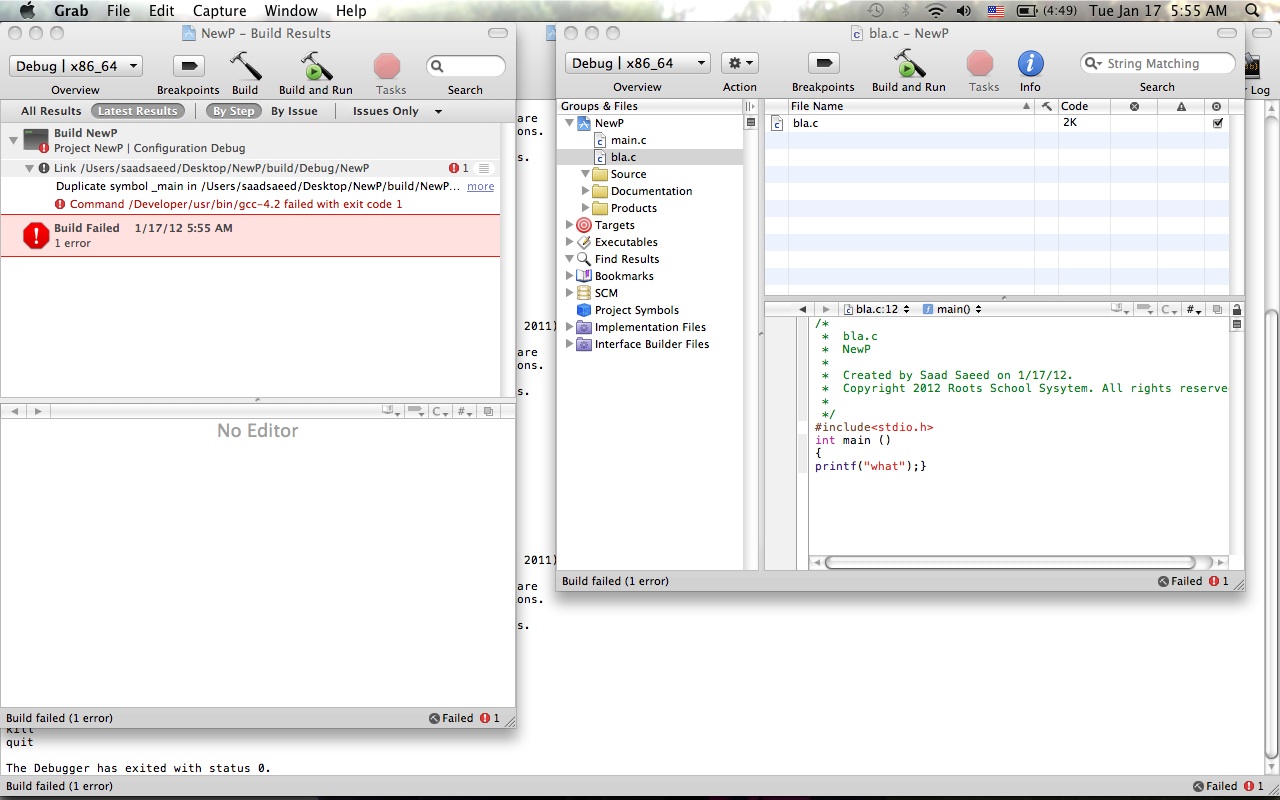Click Failed status in Build Results status bar

[x=451, y=718]
